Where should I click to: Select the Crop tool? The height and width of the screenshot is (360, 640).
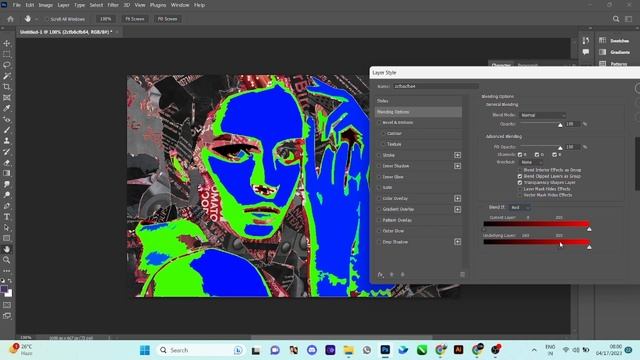7,87
